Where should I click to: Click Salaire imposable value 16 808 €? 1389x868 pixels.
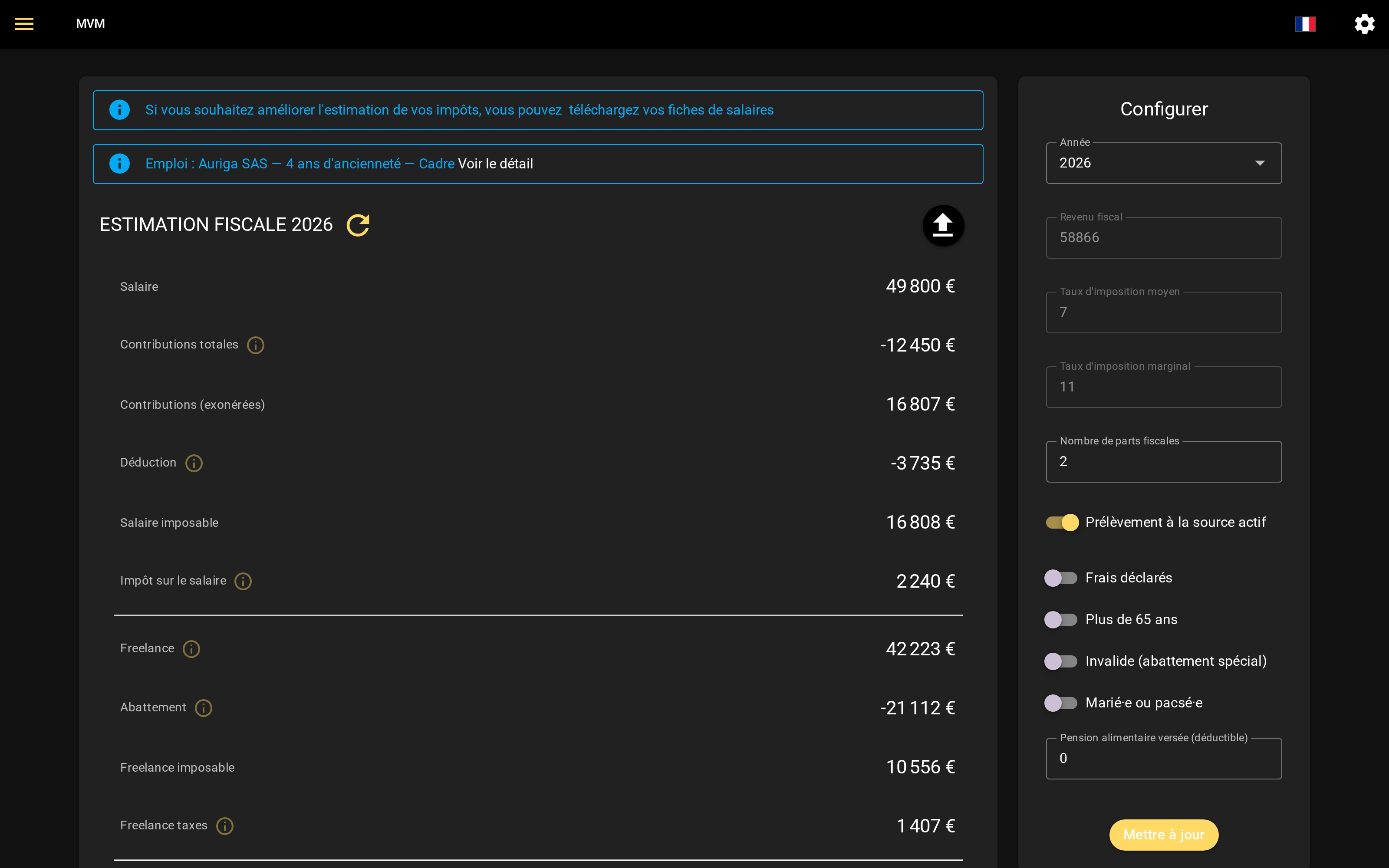pos(920,523)
